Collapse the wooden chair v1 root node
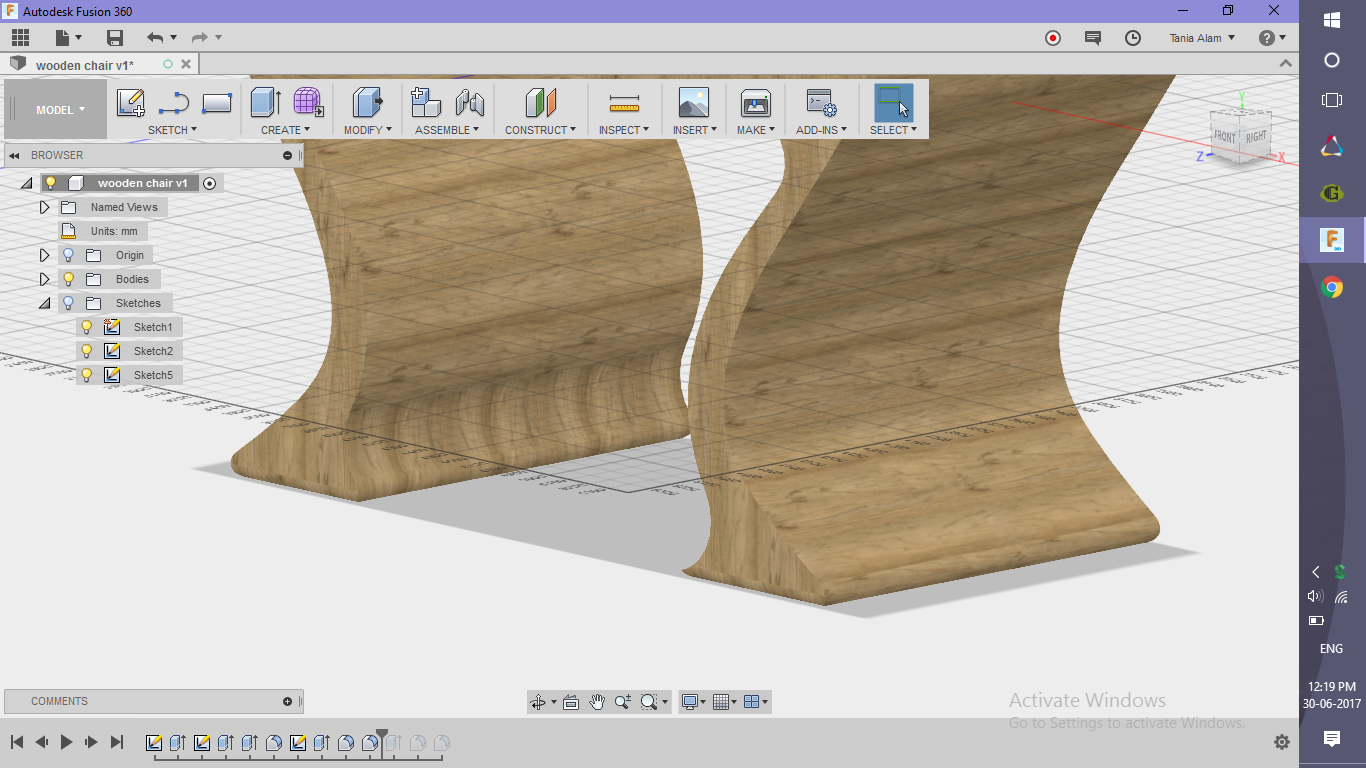1366x768 pixels. click(26, 183)
